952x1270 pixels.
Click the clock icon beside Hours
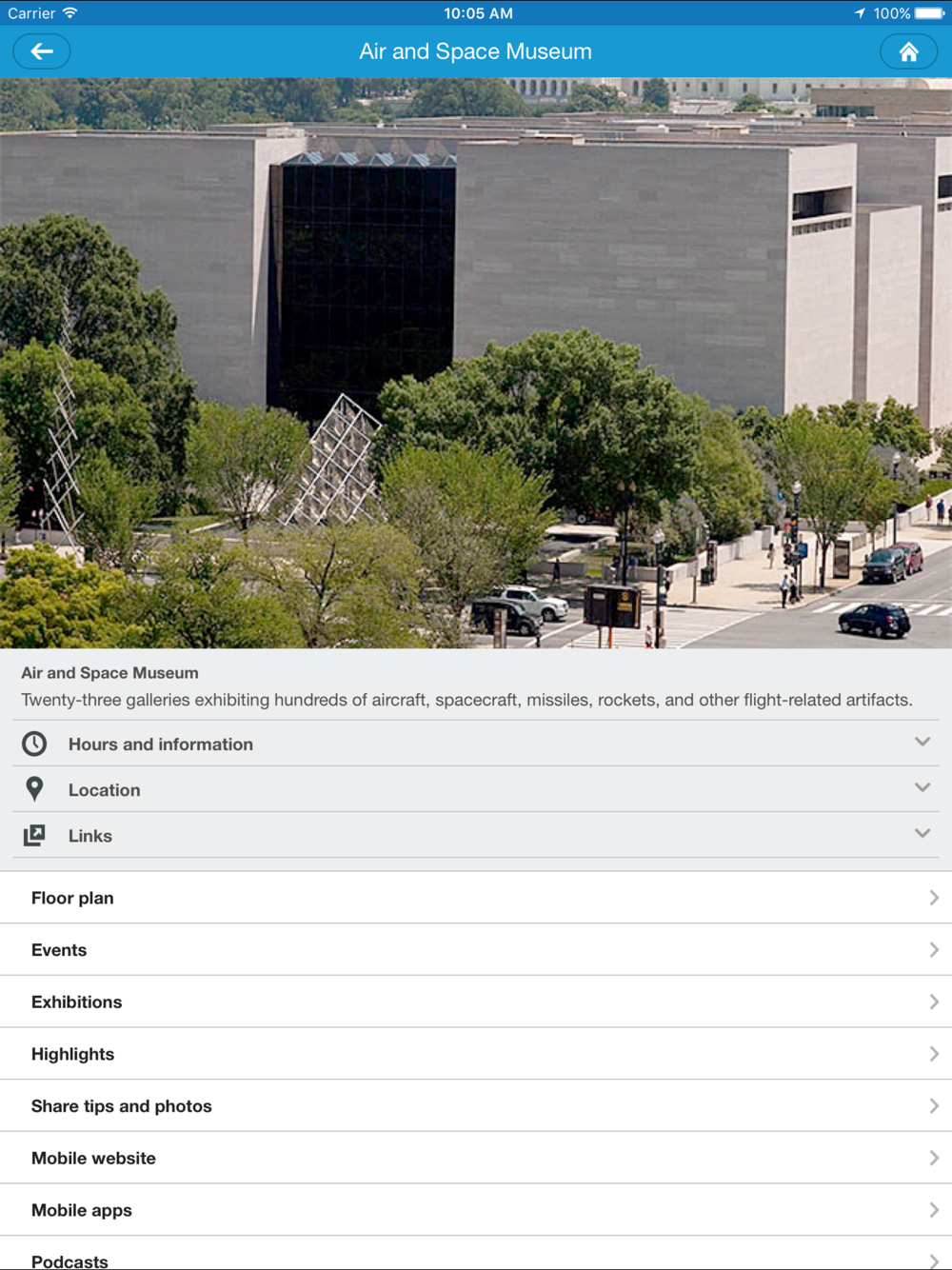tap(34, 744)
